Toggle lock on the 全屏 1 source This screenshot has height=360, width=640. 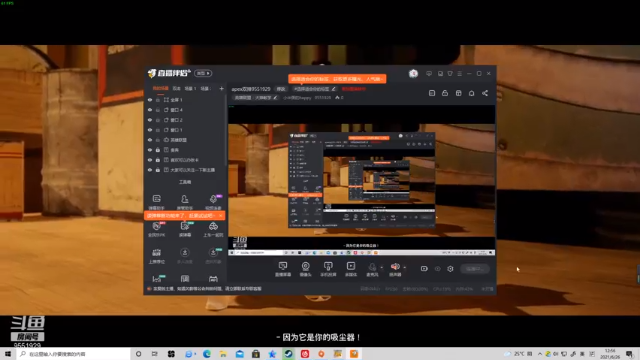[x=158, y=100]
